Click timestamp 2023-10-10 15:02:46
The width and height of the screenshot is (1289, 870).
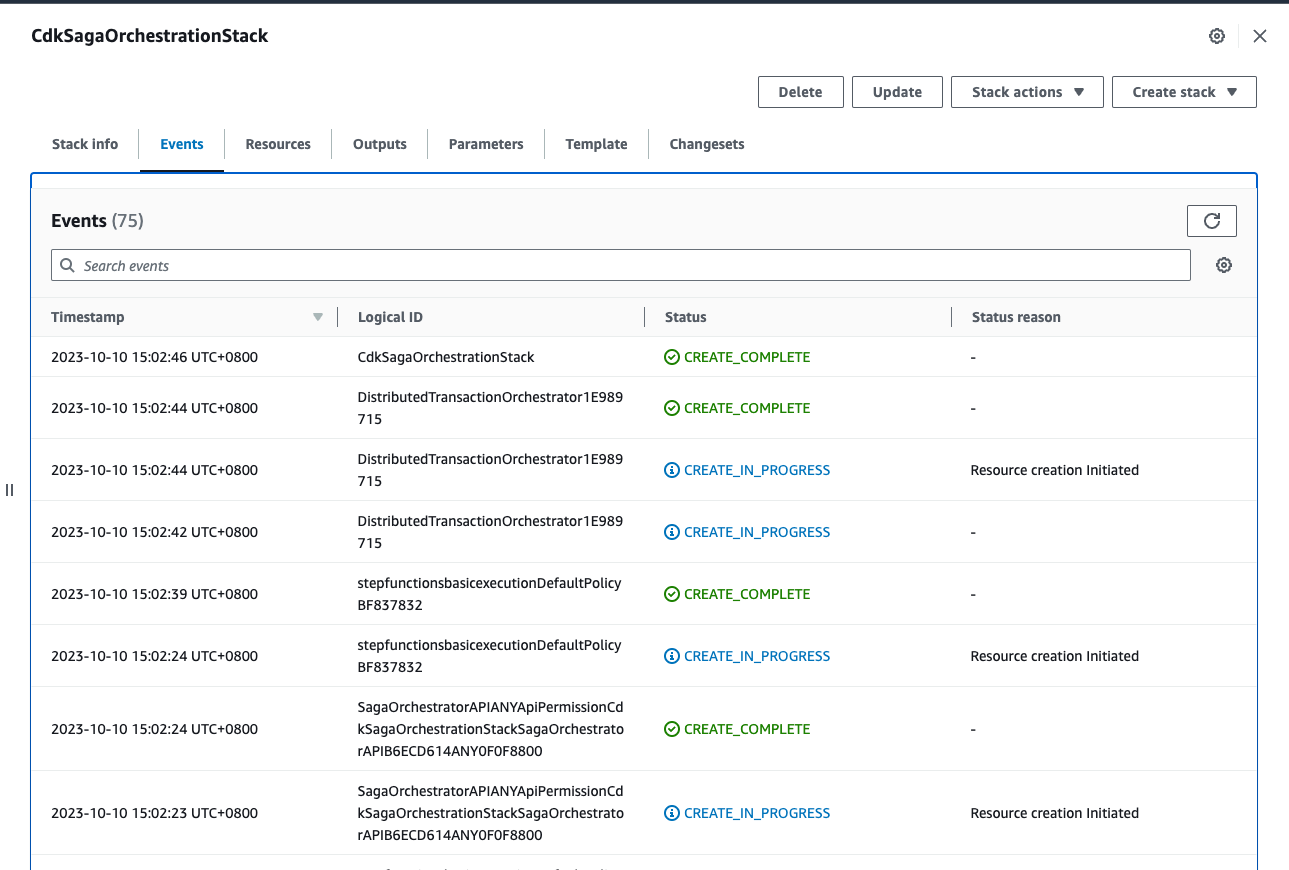pyautogui.click(x=154, y=357)
